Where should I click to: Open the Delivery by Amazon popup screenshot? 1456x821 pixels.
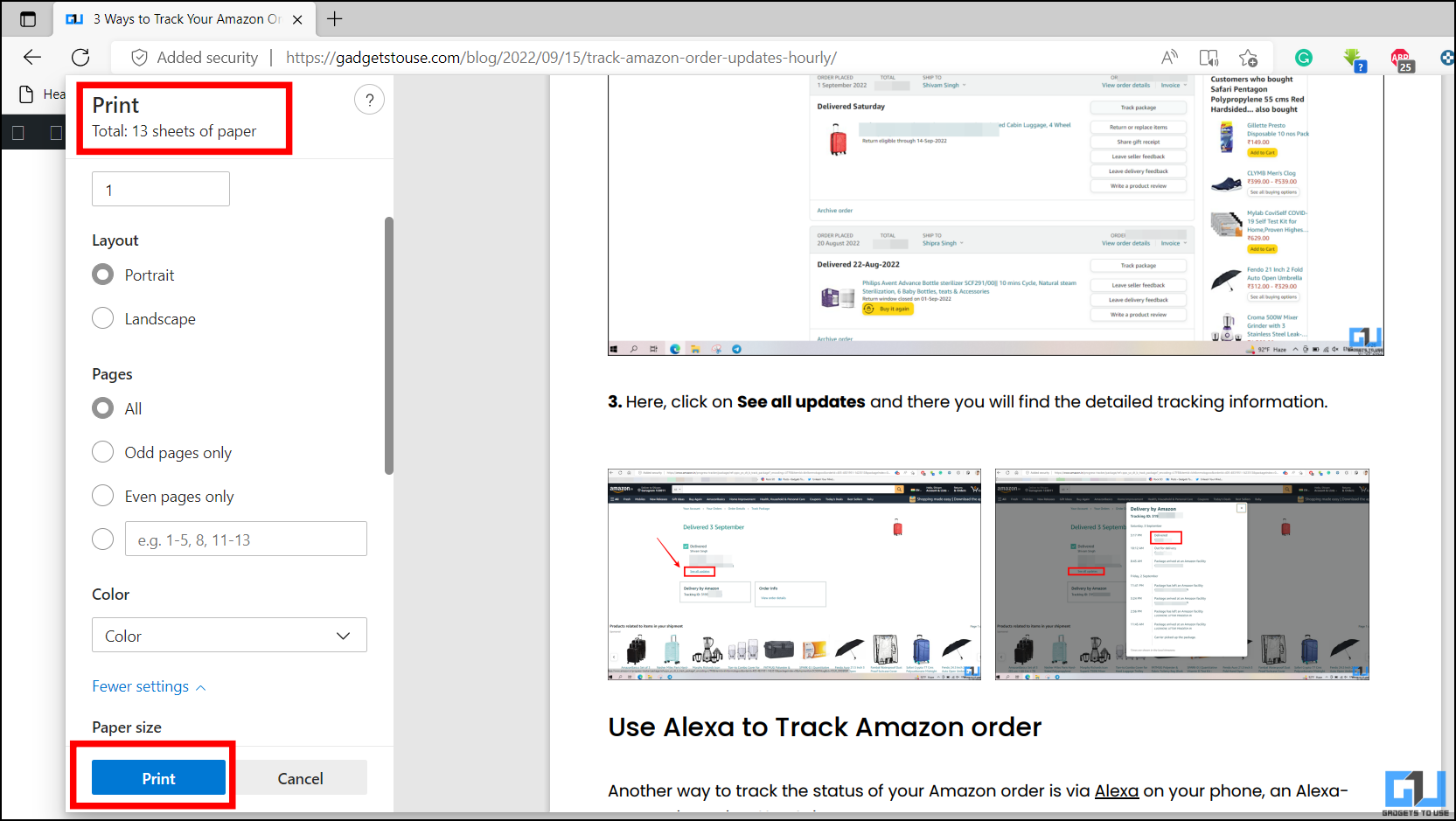click(x=1182, y=574)
